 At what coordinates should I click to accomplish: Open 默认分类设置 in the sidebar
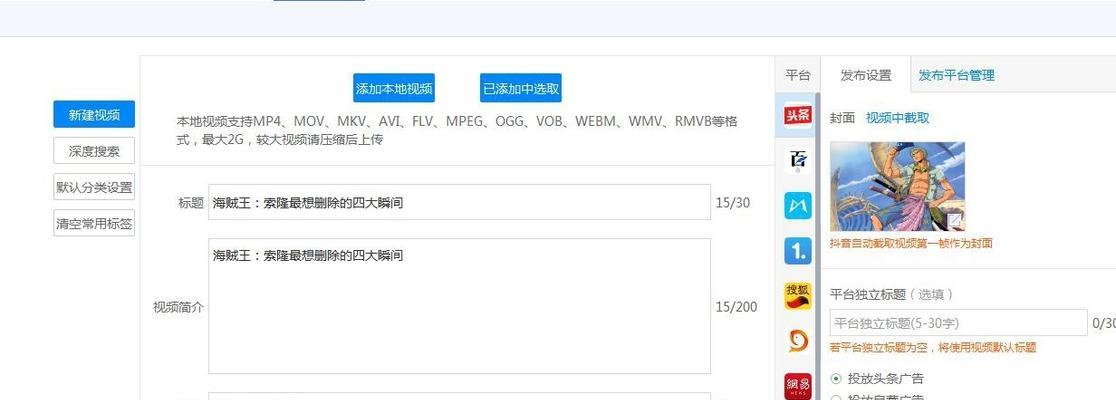(x=94, y=187)
